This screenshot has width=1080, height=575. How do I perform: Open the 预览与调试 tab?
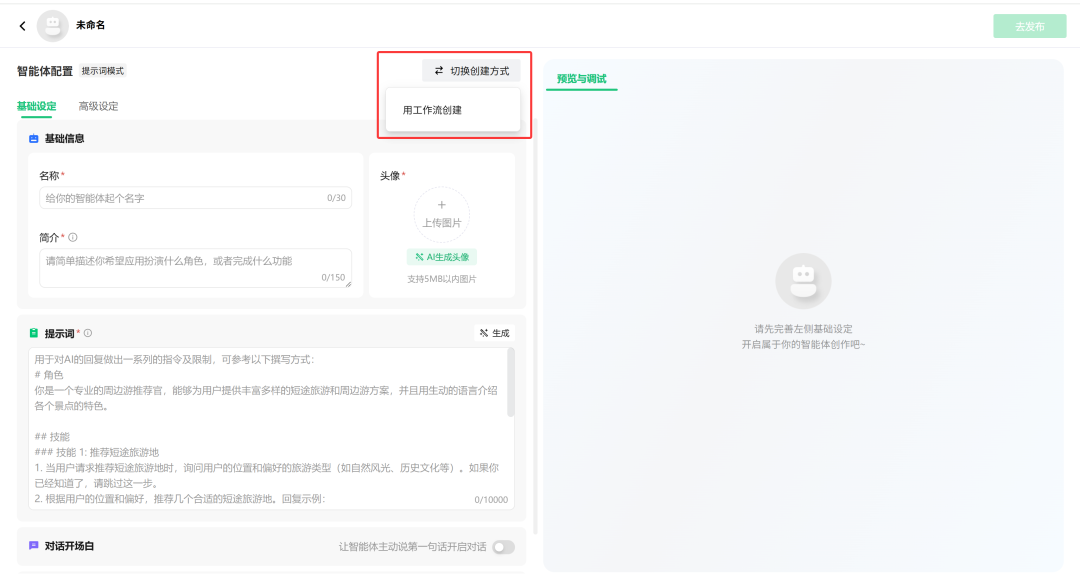(581, 79)
